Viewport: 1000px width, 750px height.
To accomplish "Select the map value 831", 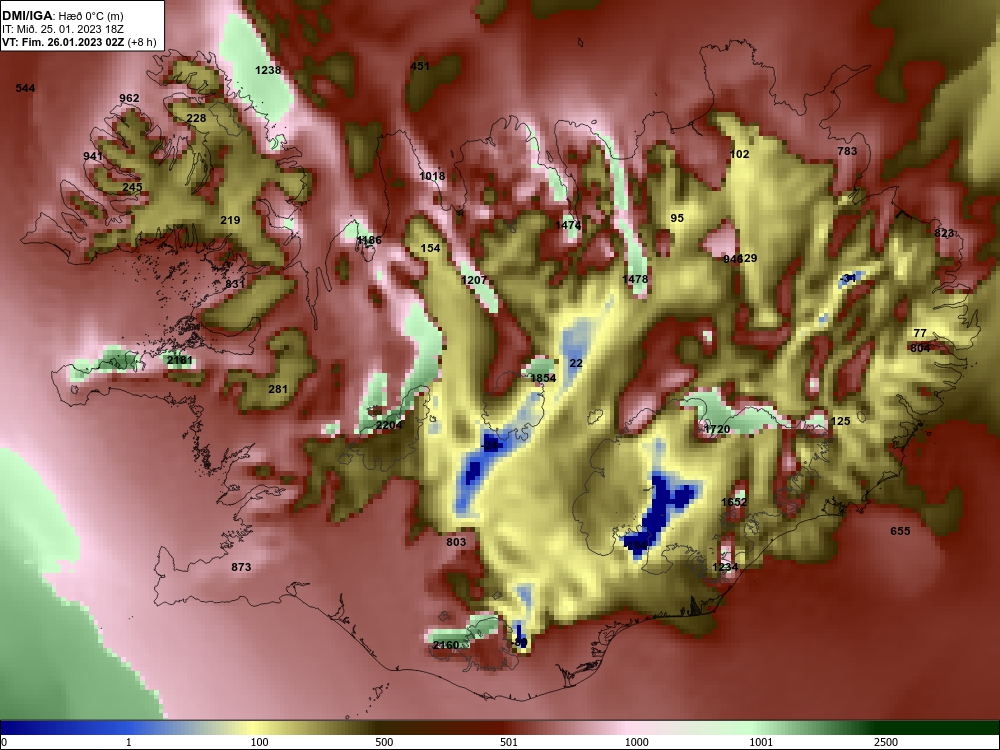I will pos(235,283).
